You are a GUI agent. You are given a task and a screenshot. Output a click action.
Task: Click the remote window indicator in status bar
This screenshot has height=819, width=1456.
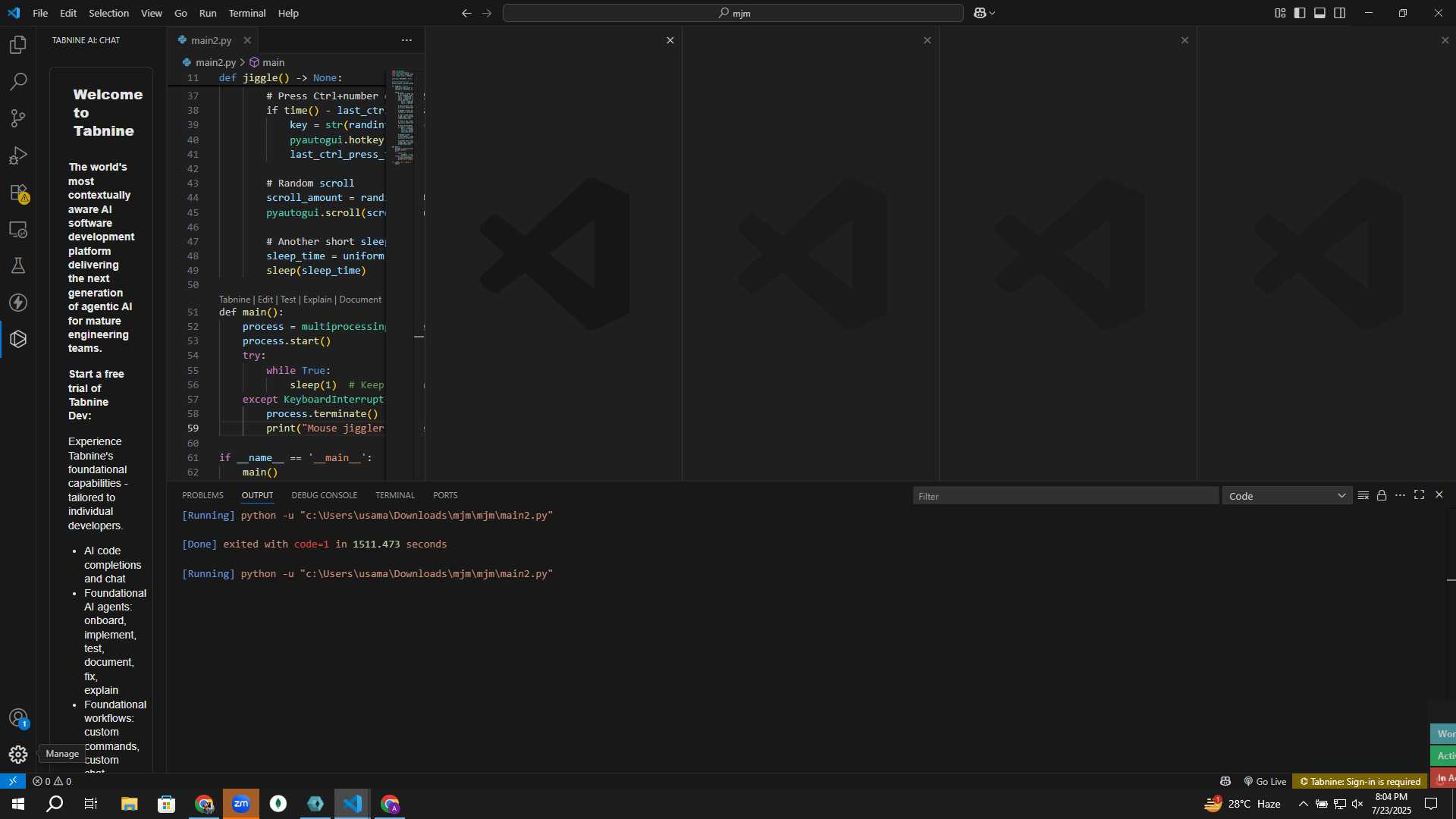13,781
